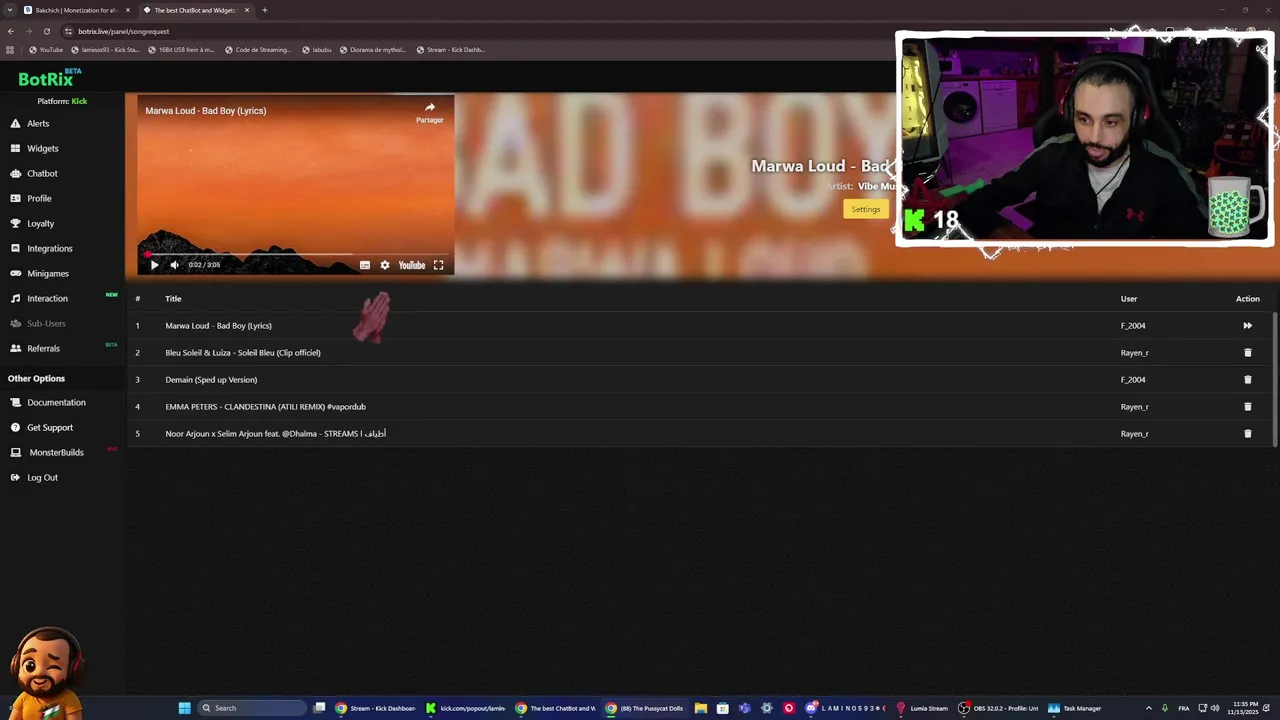The width and height of the screenshot is (1280, 720).
Task: Open the video on YouTube
Action: 412,265
